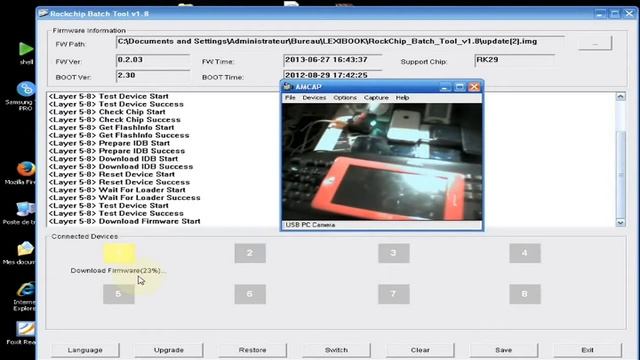Click the Switch button
The height and width of the screenshot is (360, 640).
click(336, 350)
